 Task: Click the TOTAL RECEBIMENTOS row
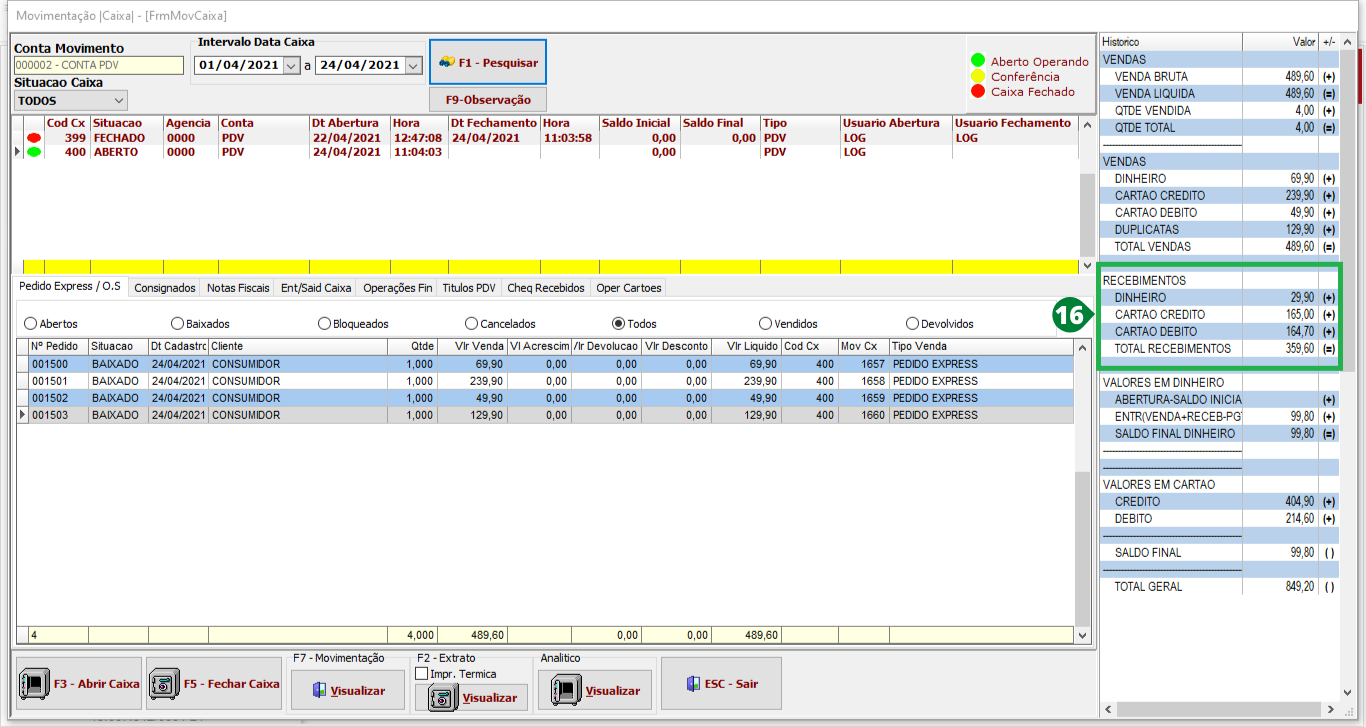coord(1219,348)
